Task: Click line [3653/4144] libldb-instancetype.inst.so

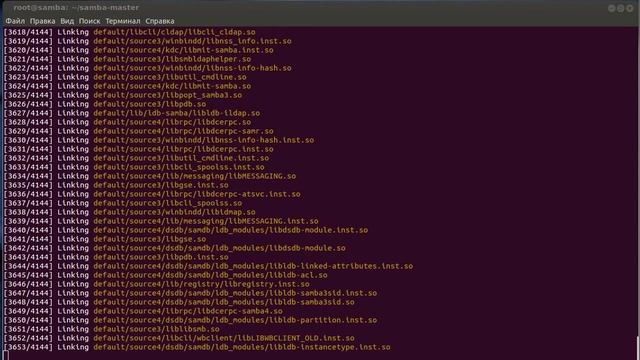Action: click(197, 347)
